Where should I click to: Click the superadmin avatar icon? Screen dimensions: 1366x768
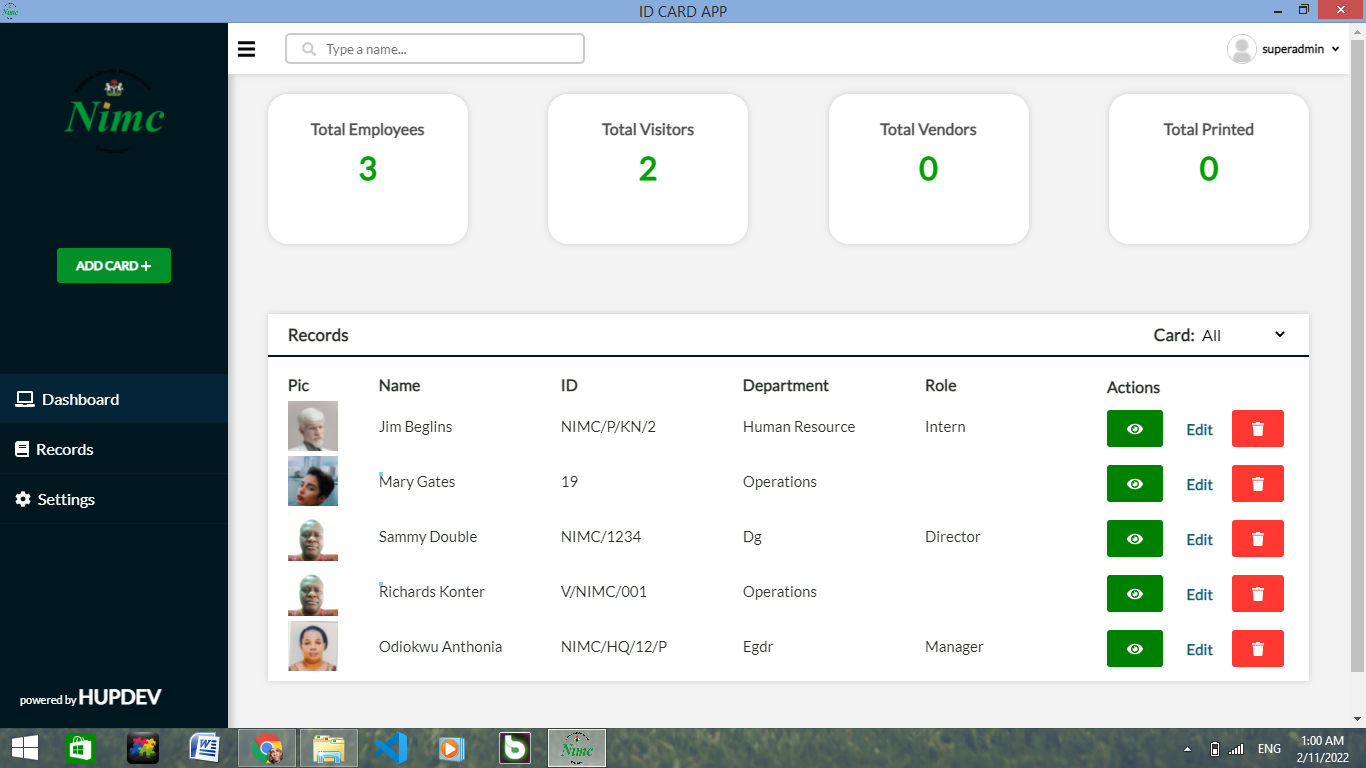click(1241, 49)
